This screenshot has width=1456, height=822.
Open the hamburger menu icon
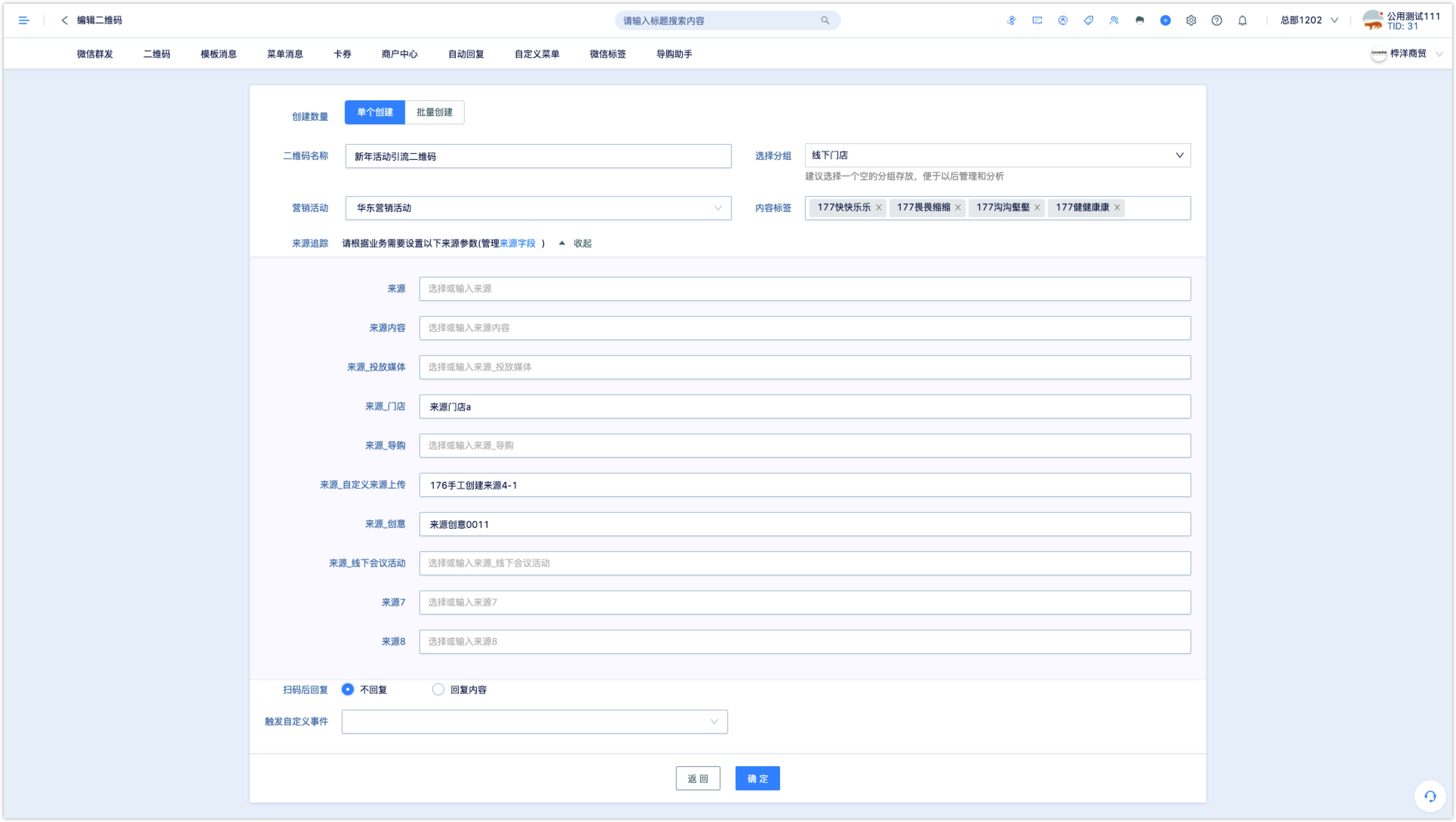tap(24, 20)
